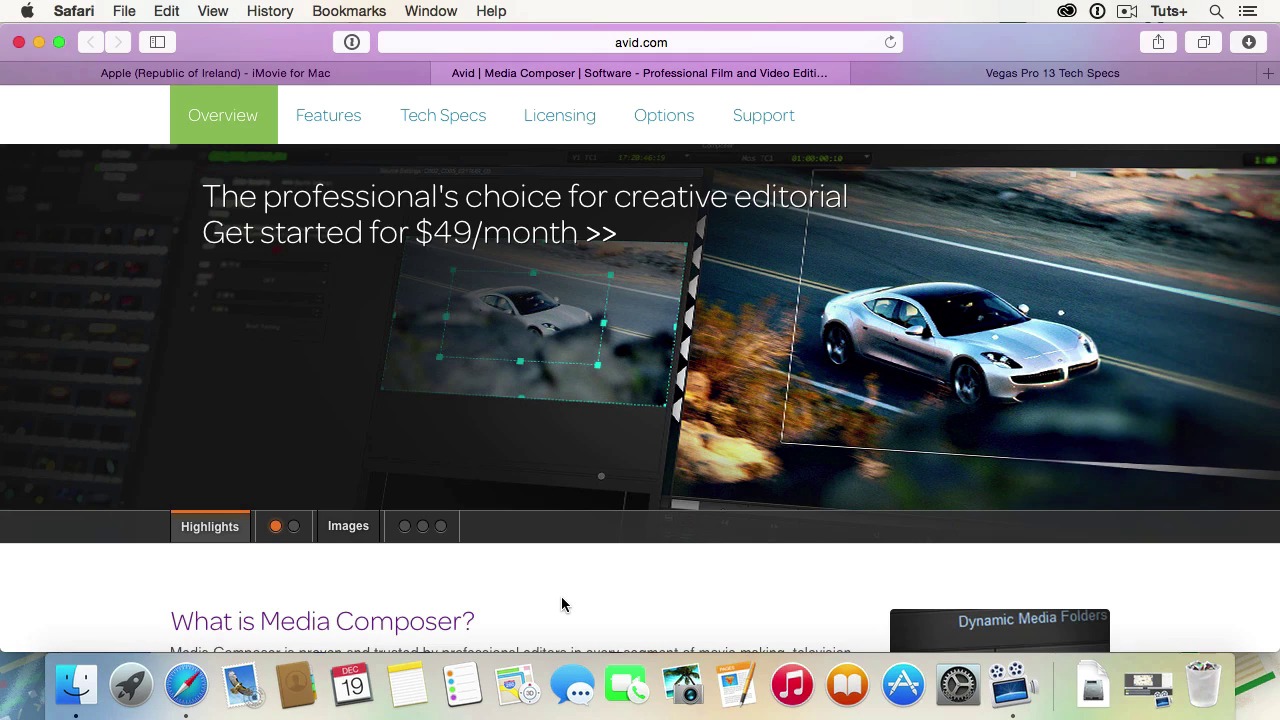Open FaceTime from the Dock
Screen dimensions: 1280x720
coord(627,685)
